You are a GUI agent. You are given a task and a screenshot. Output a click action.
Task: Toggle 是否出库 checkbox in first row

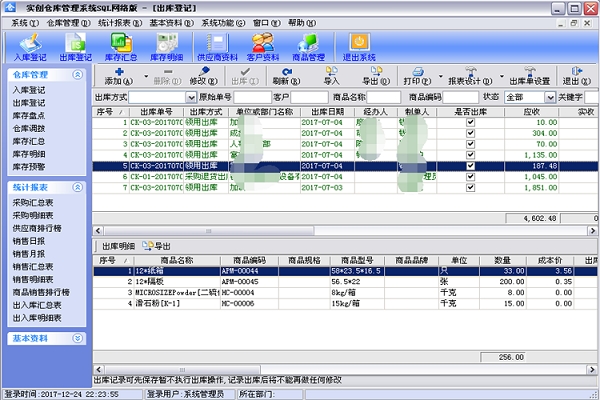click(x=470, y=122)
